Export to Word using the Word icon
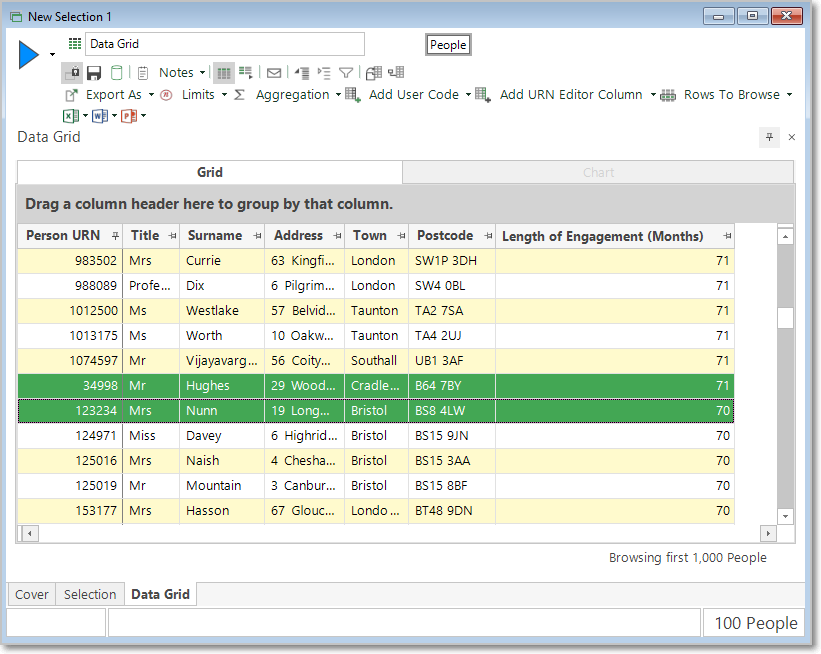821x654 pixels. 99,116
